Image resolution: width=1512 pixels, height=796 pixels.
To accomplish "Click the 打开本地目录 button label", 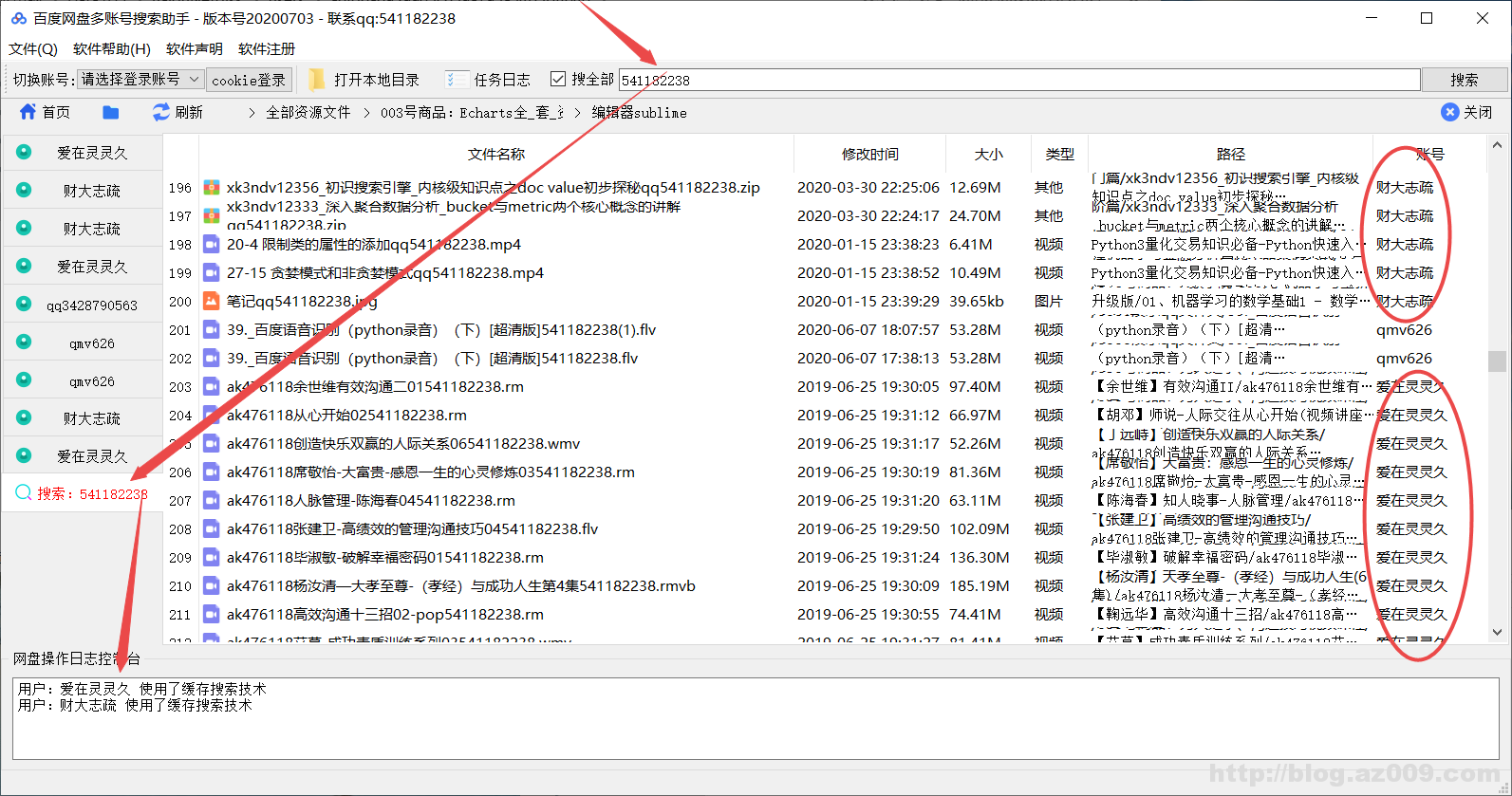I will [x=377, y=80].
